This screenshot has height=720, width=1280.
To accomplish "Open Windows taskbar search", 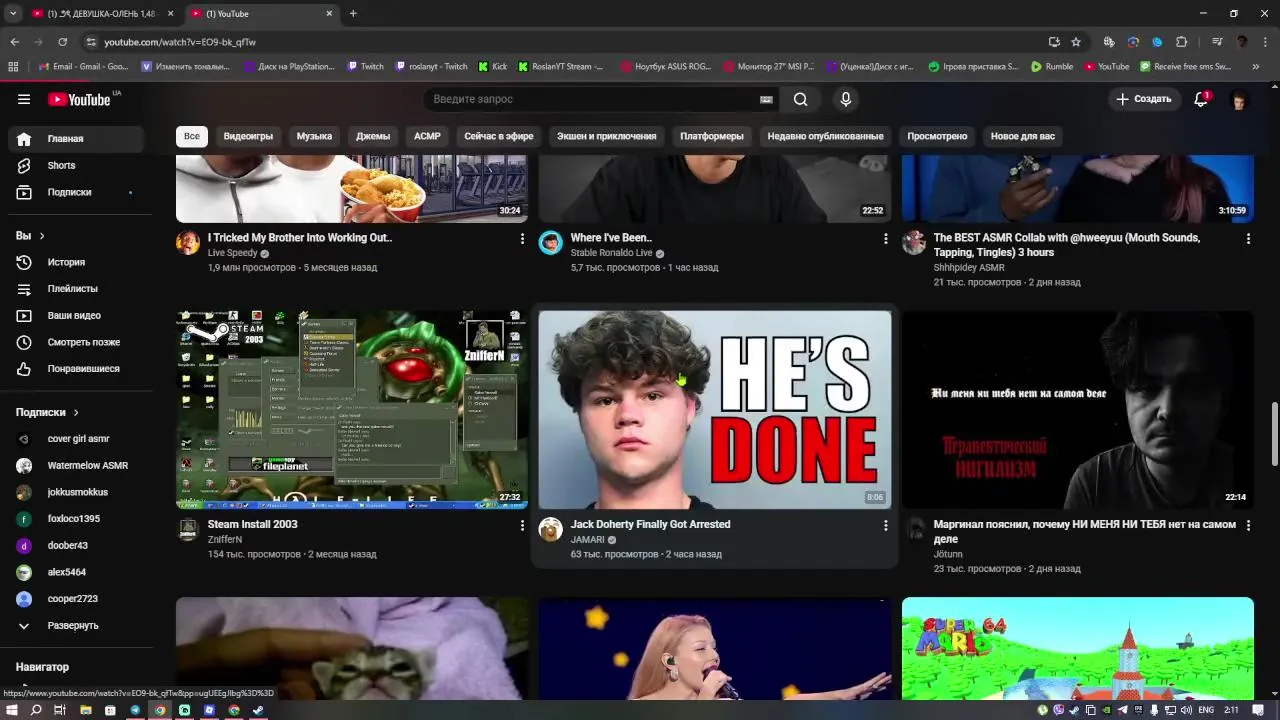I will 36,710.
